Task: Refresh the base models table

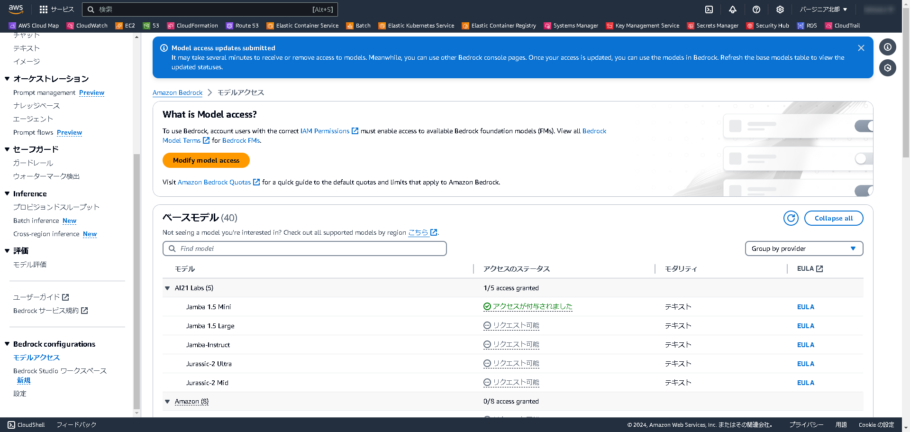Action: [x=790, y=218]
